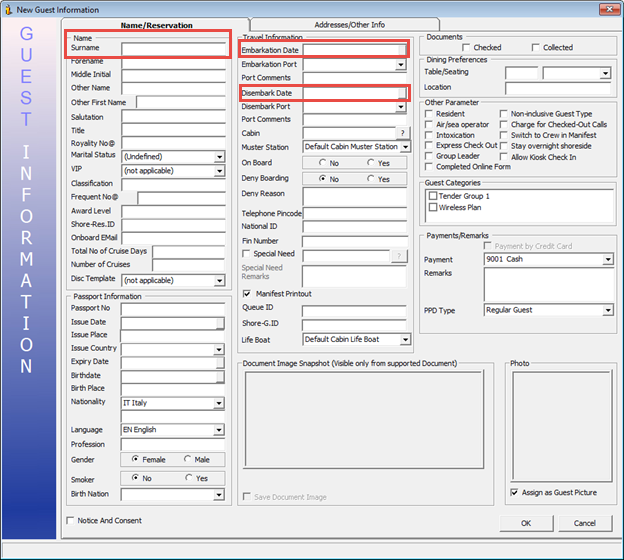Open the passport Expiry Date picker
Screen dimensions: 624x560
[x=220, y=363]
